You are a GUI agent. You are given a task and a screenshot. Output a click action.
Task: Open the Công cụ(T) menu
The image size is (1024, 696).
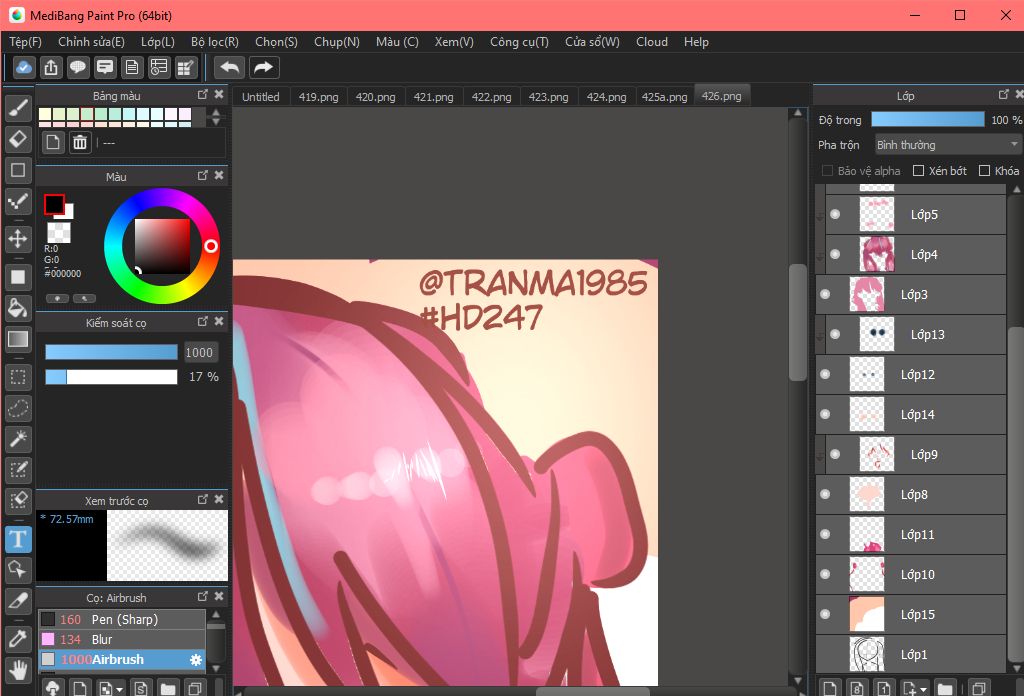tap(519, 42)
